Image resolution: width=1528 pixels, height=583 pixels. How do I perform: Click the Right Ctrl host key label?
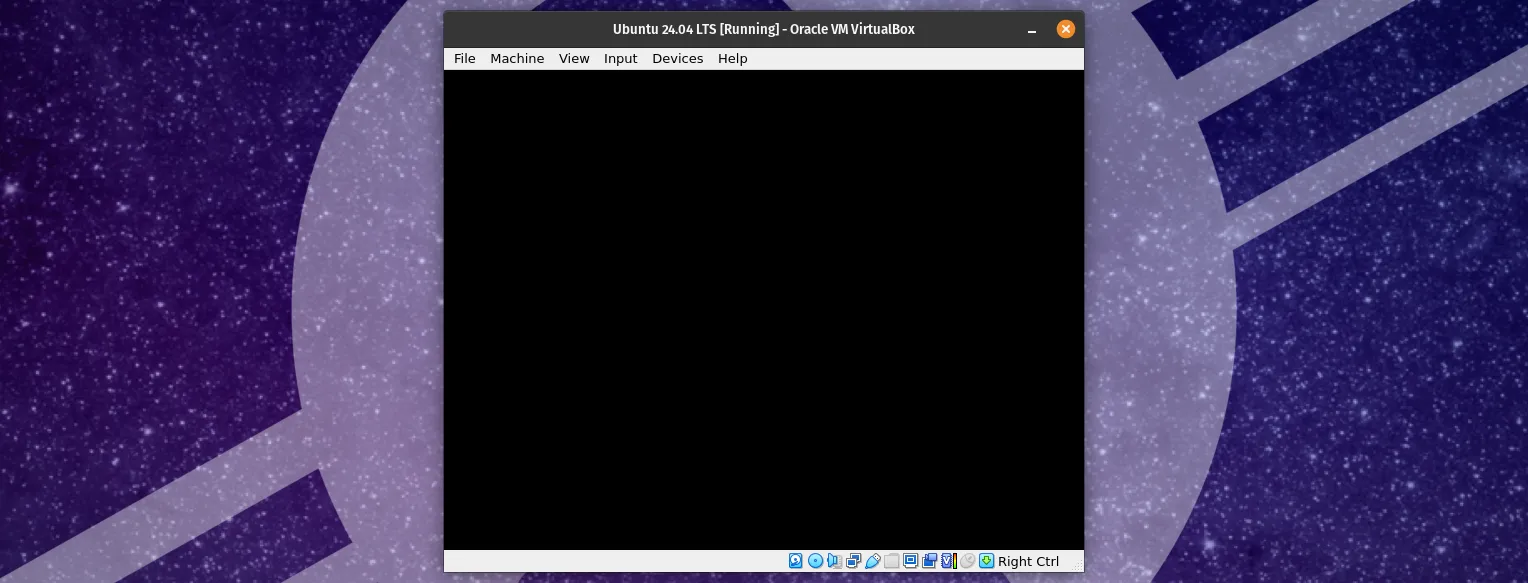(x=1028, y=561)
